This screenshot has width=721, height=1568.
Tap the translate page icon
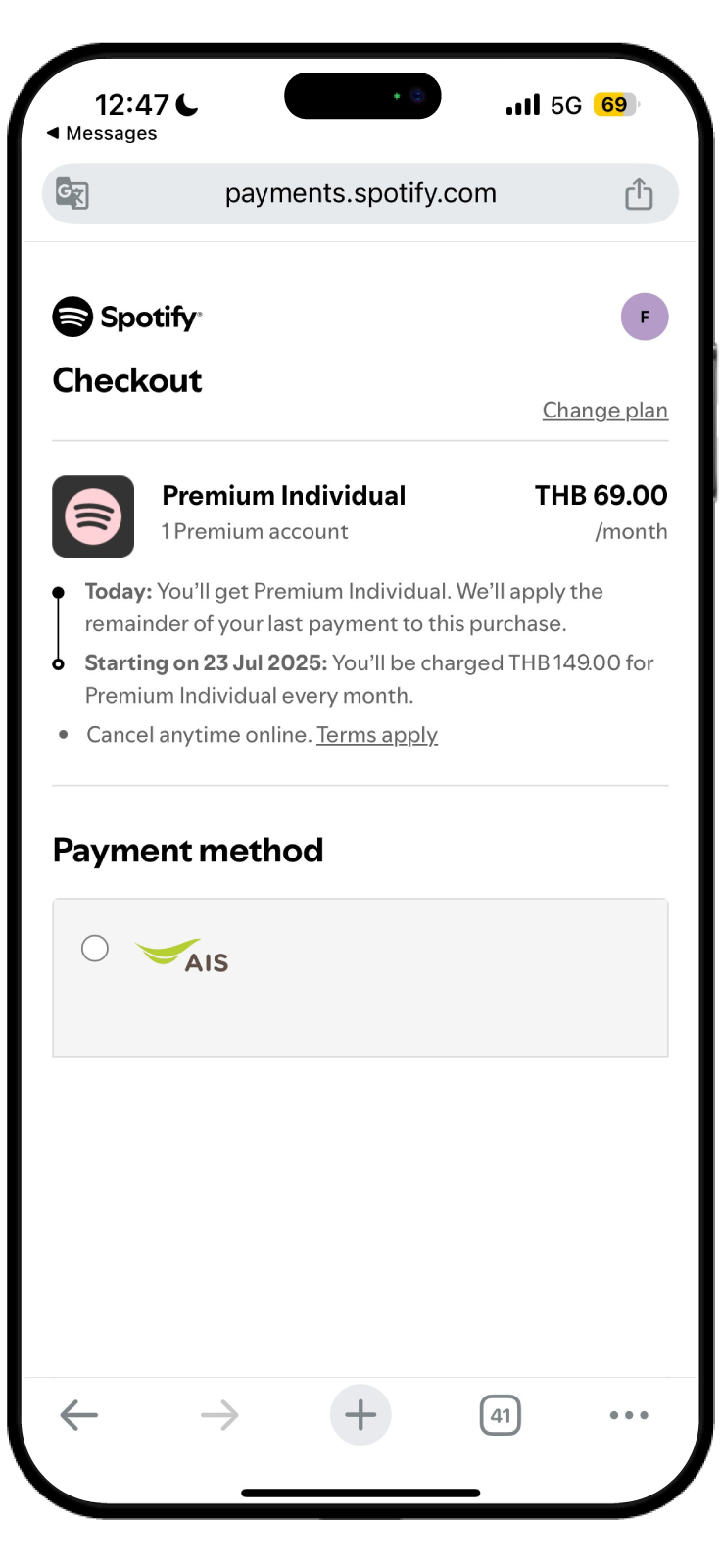click(72, 194)
